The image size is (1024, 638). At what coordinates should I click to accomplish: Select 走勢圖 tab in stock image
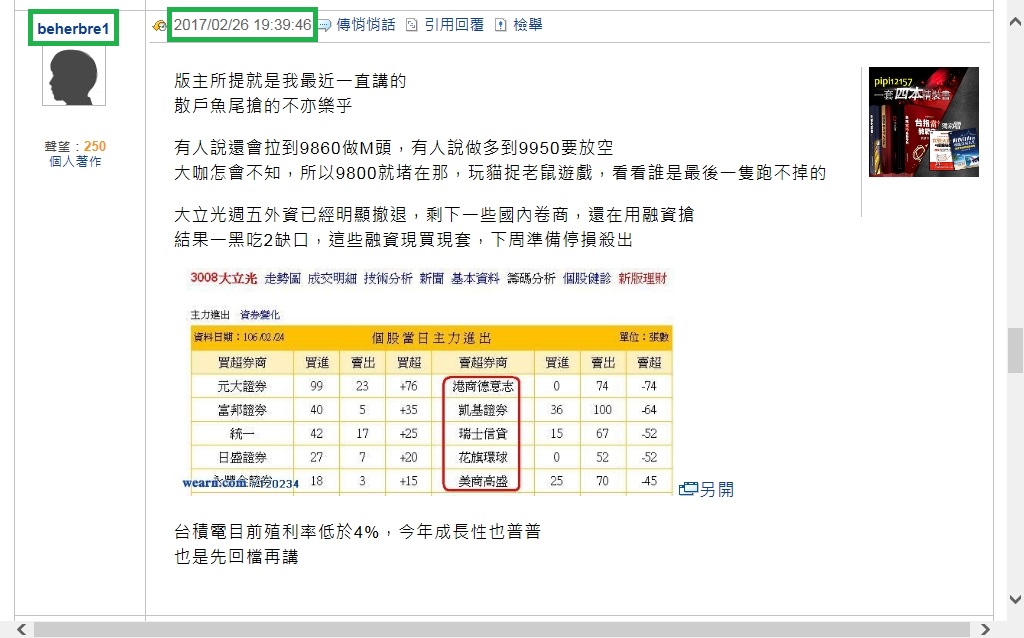tap(282, 279)
